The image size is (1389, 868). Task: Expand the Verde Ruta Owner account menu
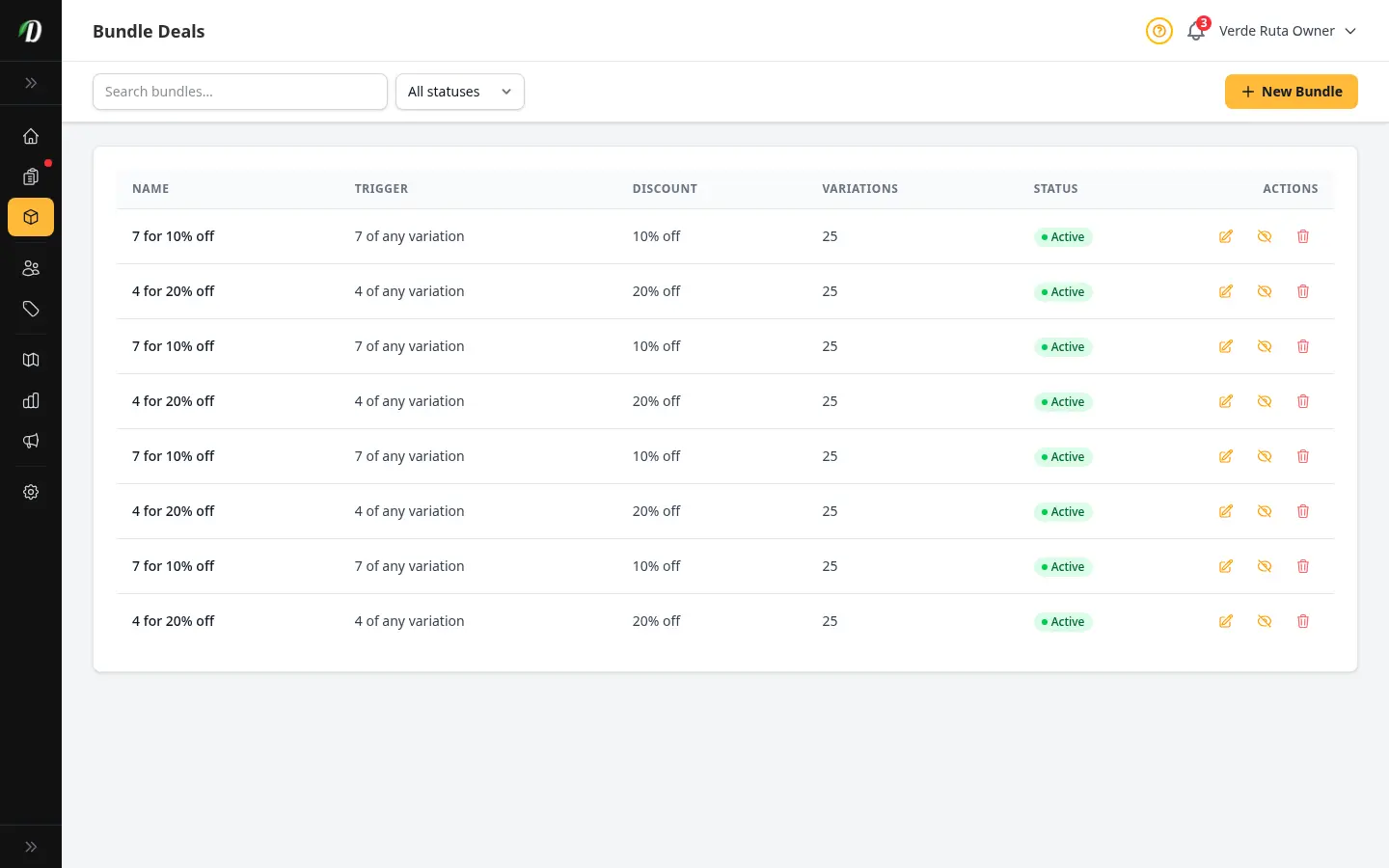1287,31
